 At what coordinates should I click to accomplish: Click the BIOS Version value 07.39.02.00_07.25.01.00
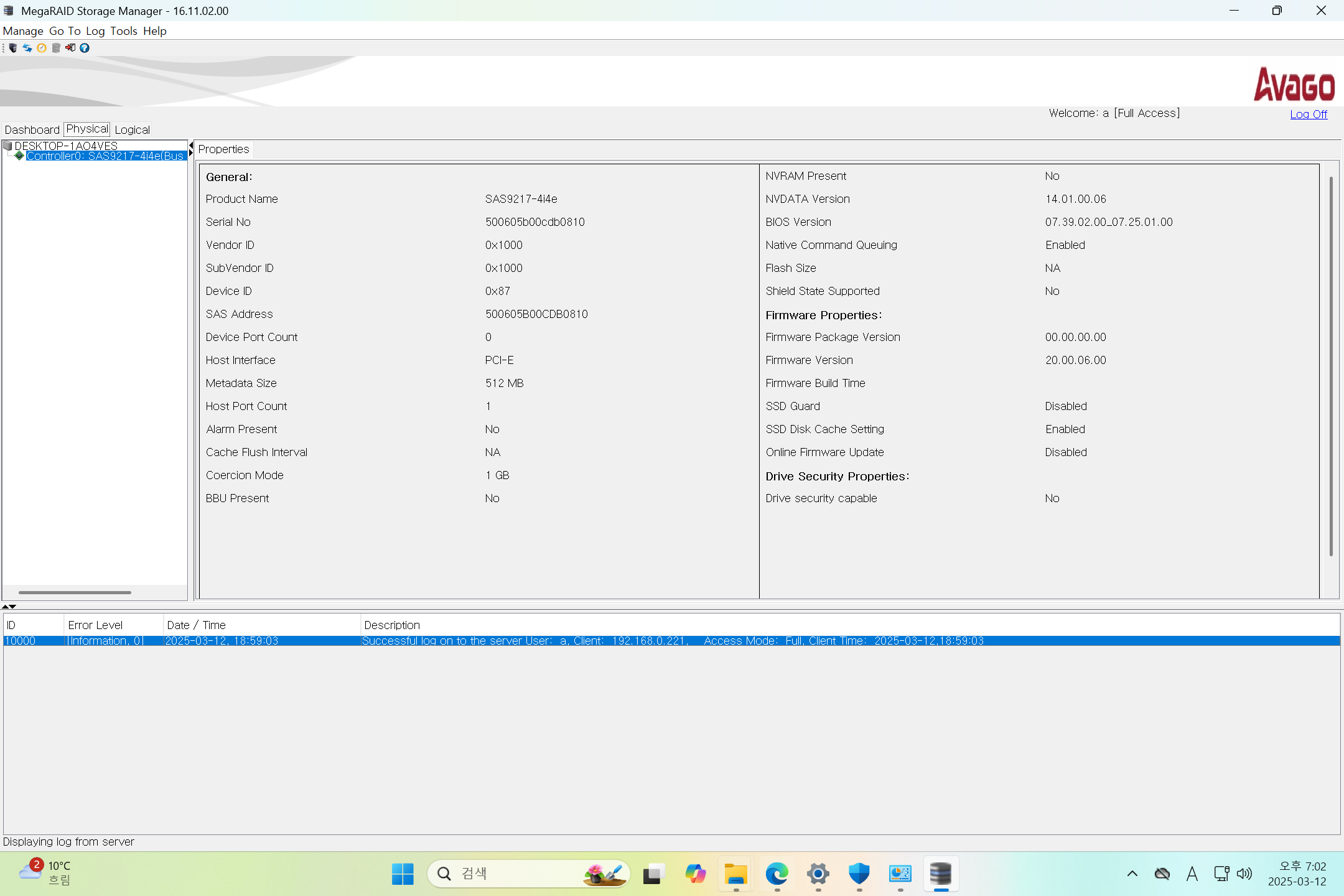1109,222
